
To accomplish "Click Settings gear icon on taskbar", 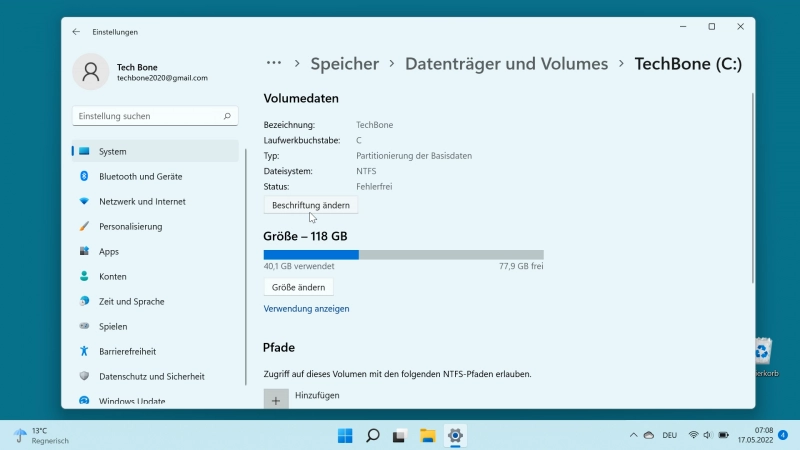I will tap(455, 436).
